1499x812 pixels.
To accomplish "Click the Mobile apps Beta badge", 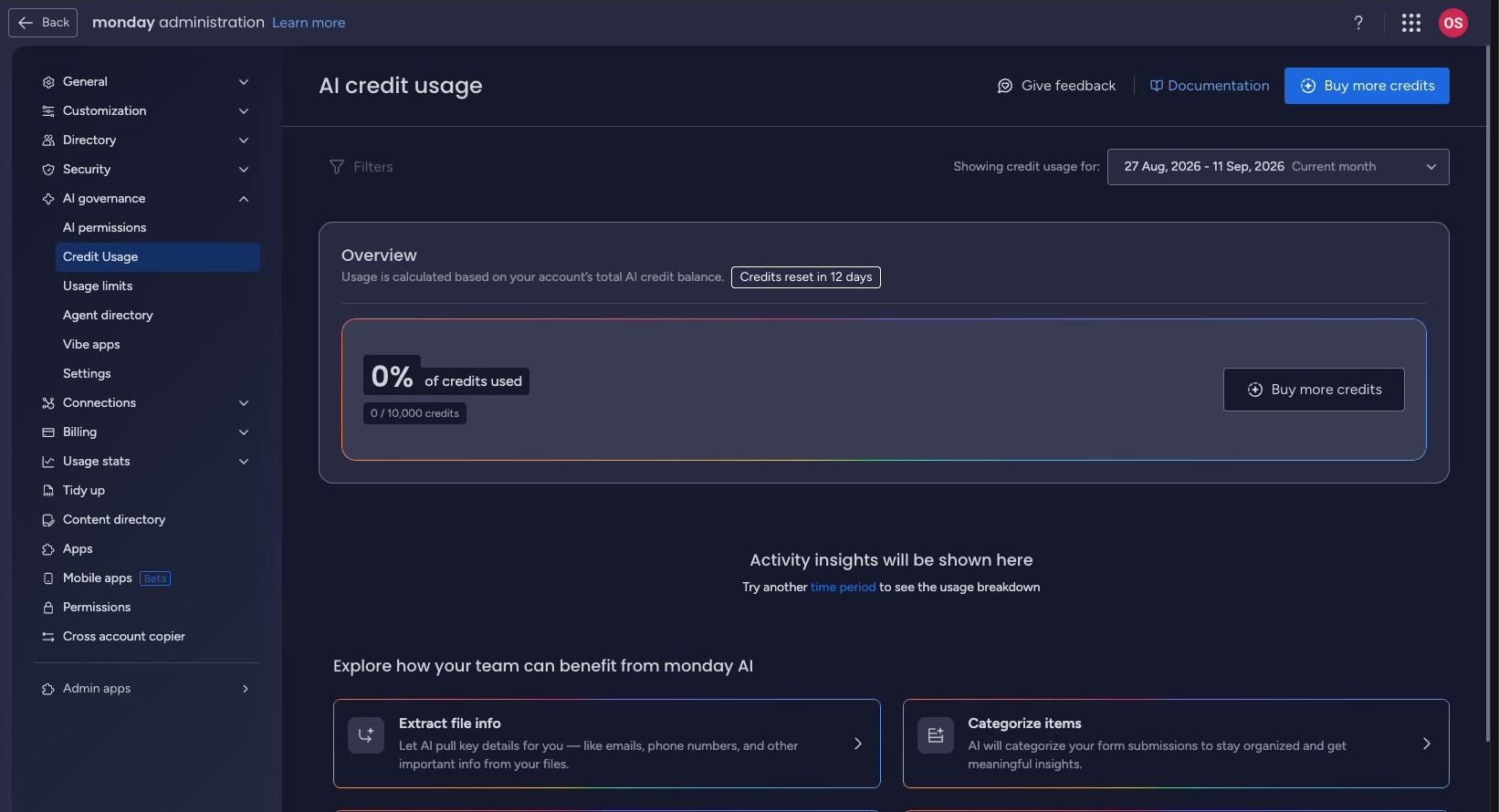I will [x=155, y=578].
